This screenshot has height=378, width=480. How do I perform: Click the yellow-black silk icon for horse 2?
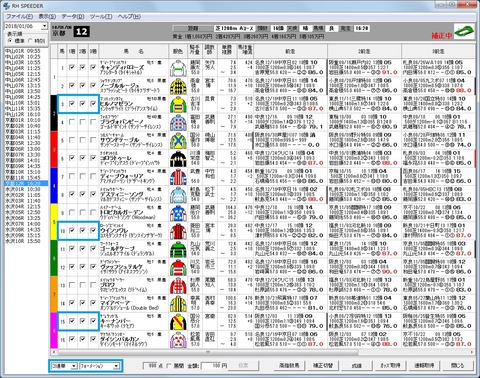178,86
